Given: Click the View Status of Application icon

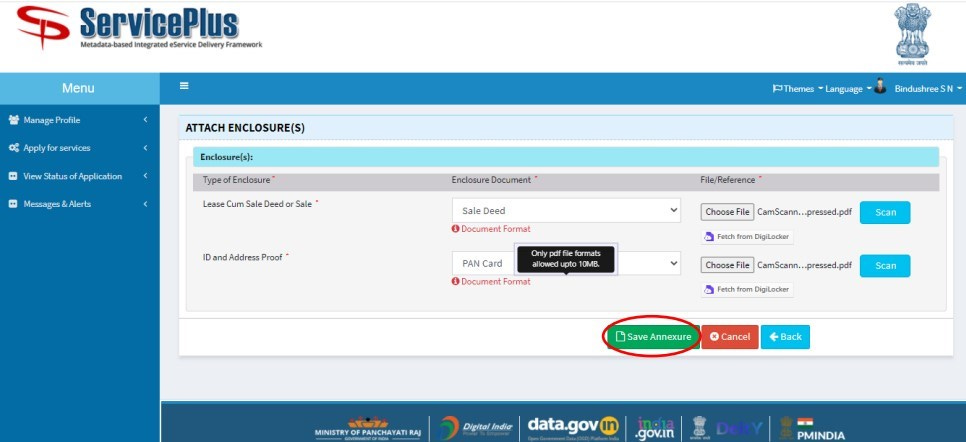Looking at the screenshot, I should (x=13, y=176).
